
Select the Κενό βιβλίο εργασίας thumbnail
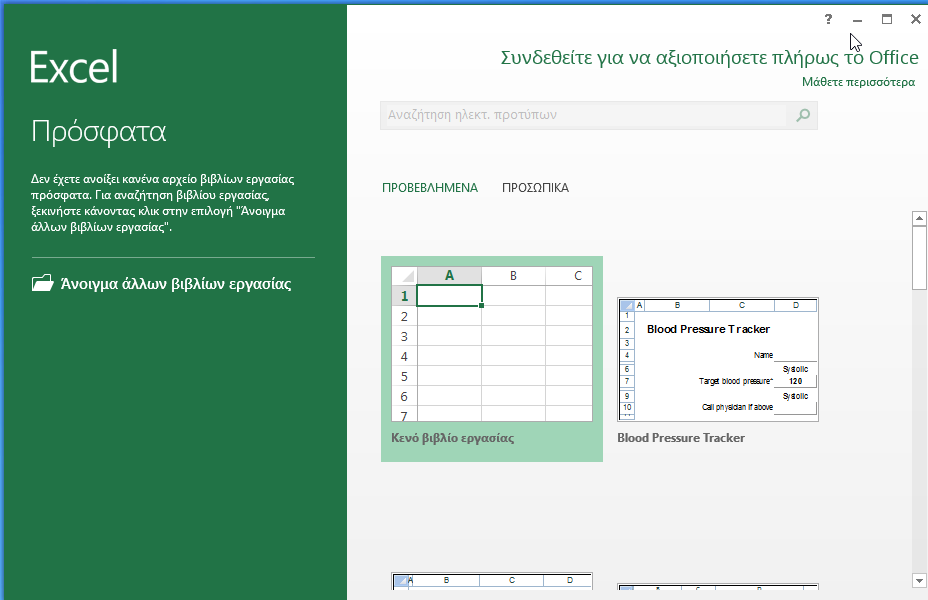(492, 344)
